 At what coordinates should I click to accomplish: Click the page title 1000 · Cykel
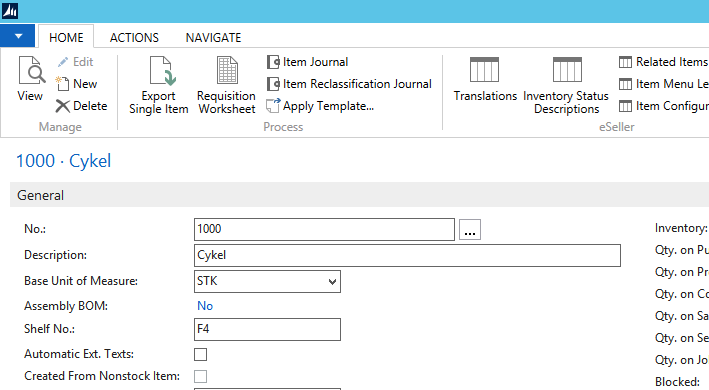[63, 161]
